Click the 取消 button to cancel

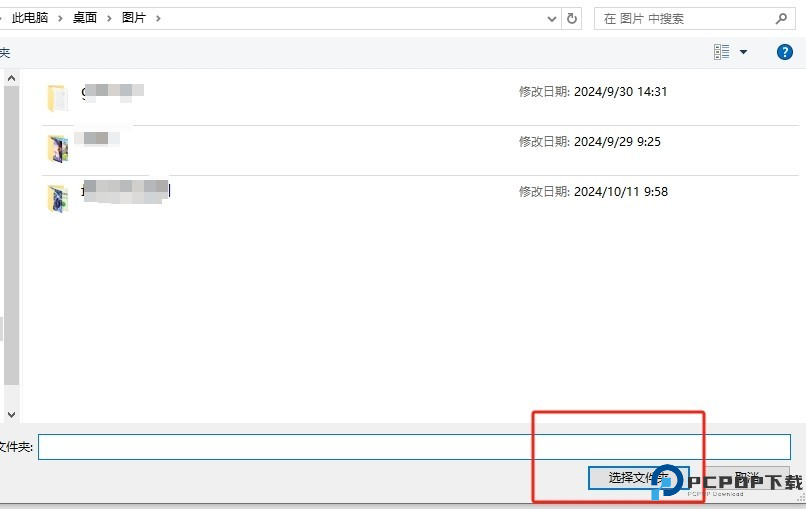click(x=750, y=478)
